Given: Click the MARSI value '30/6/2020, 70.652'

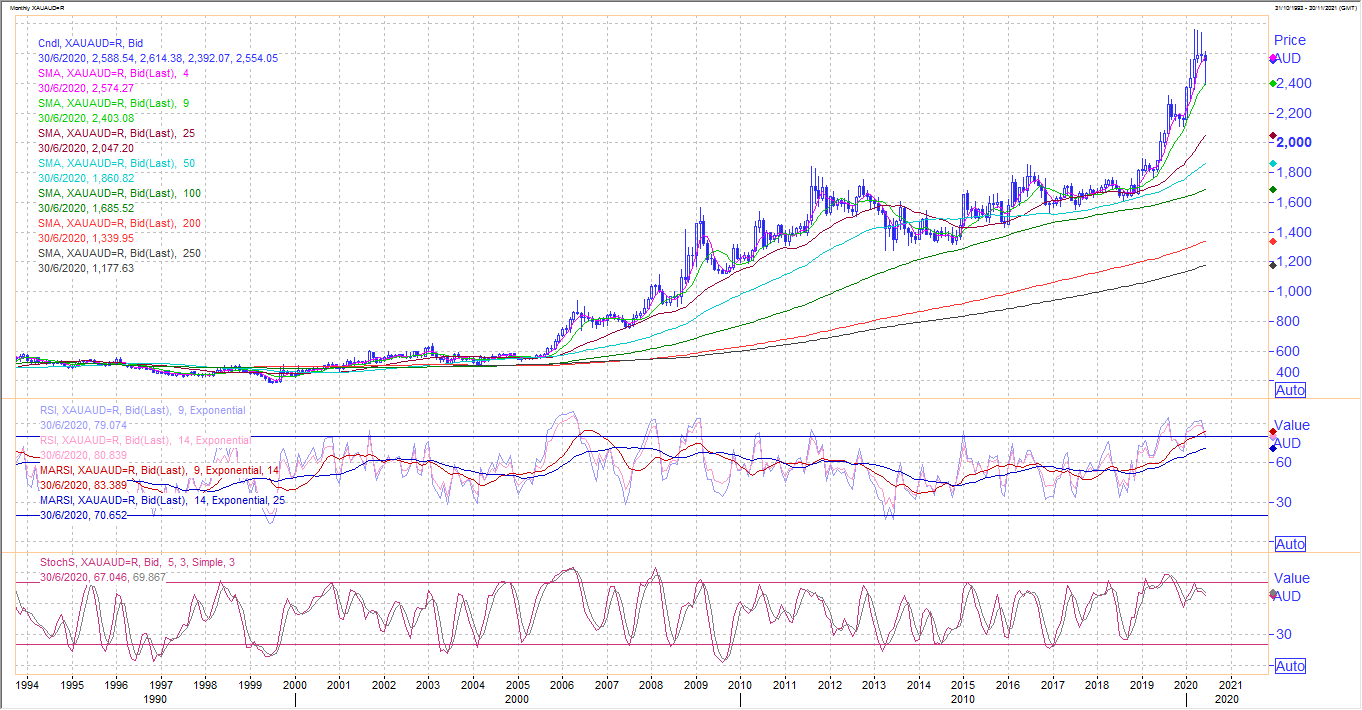Looking at the screenshot, I should tap(83, 515).
